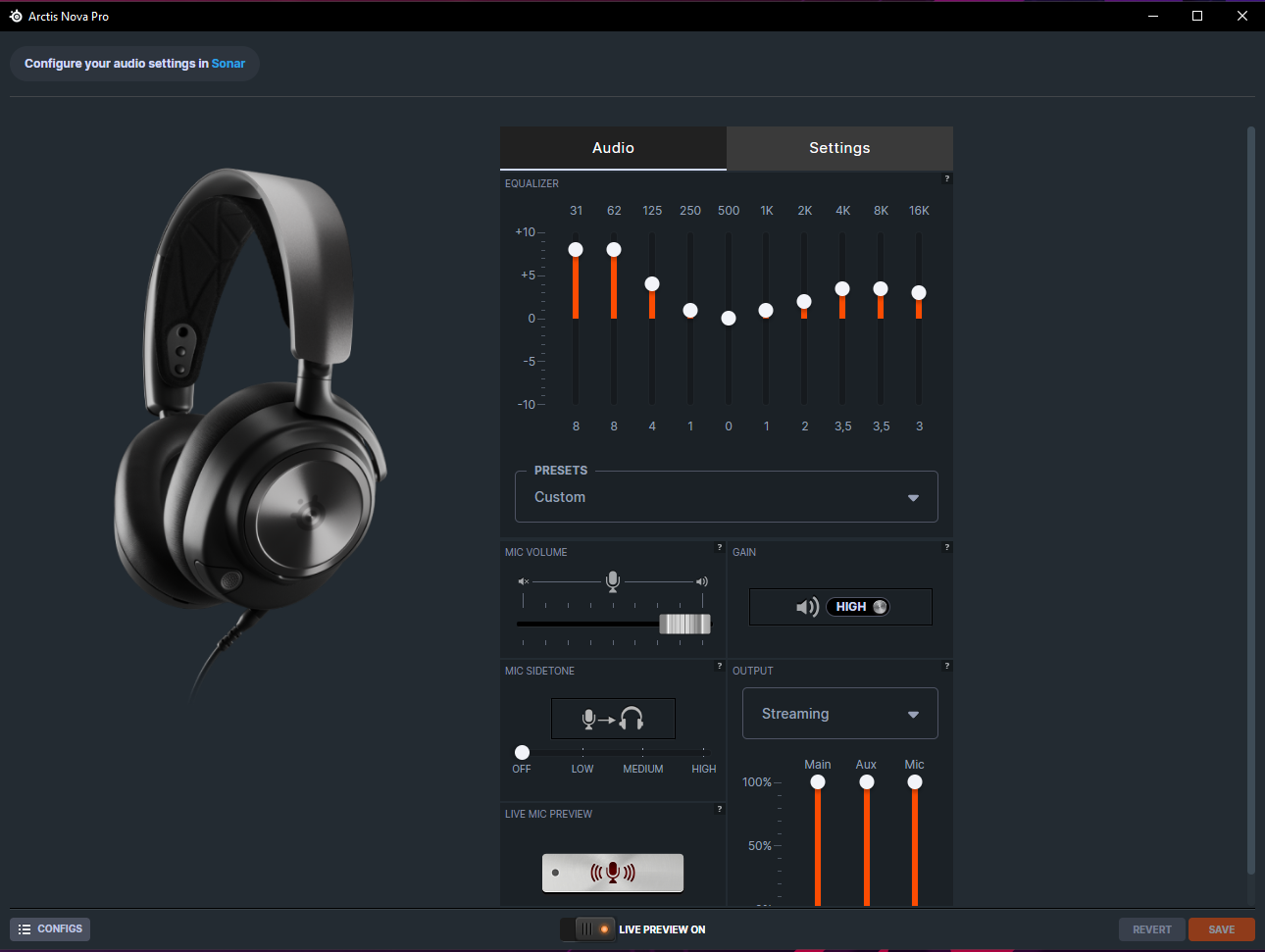Click the 8K equalizer slider handle
1265x952 pixels.
tap(881, 288)
